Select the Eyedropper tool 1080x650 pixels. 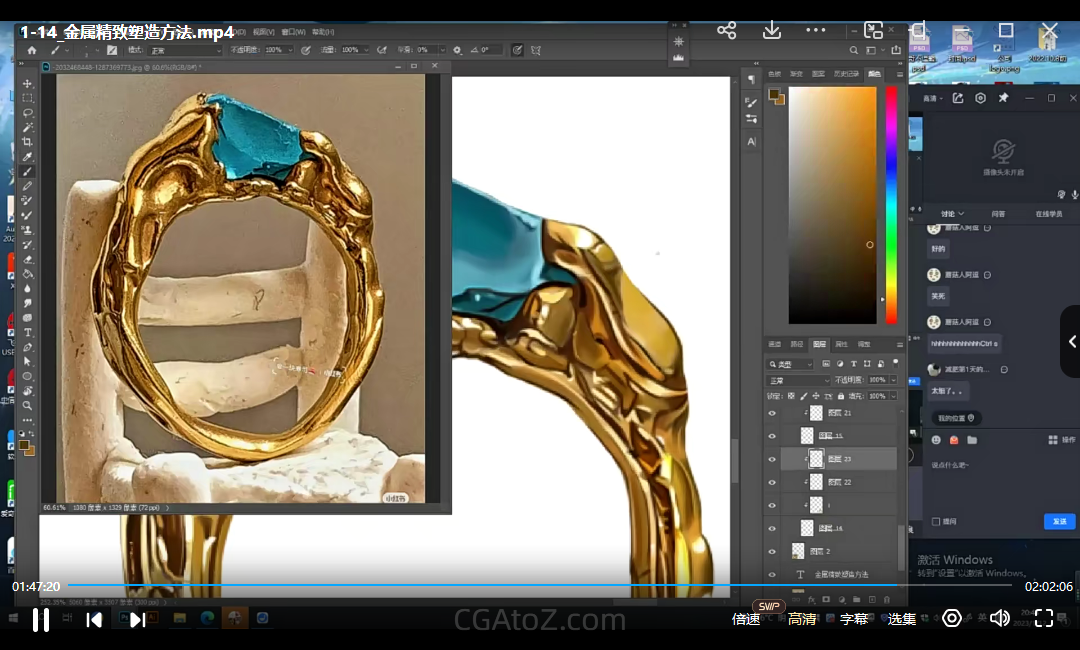click(x=28, y=157)
